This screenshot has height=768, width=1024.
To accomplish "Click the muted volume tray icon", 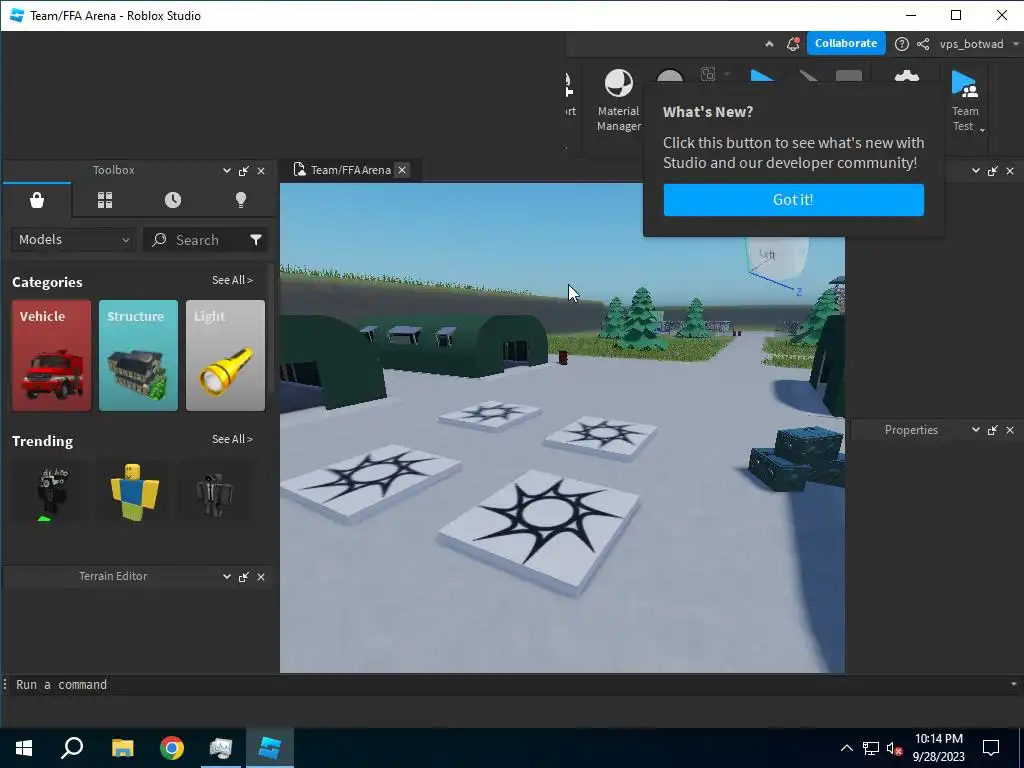I will point(894,748).
